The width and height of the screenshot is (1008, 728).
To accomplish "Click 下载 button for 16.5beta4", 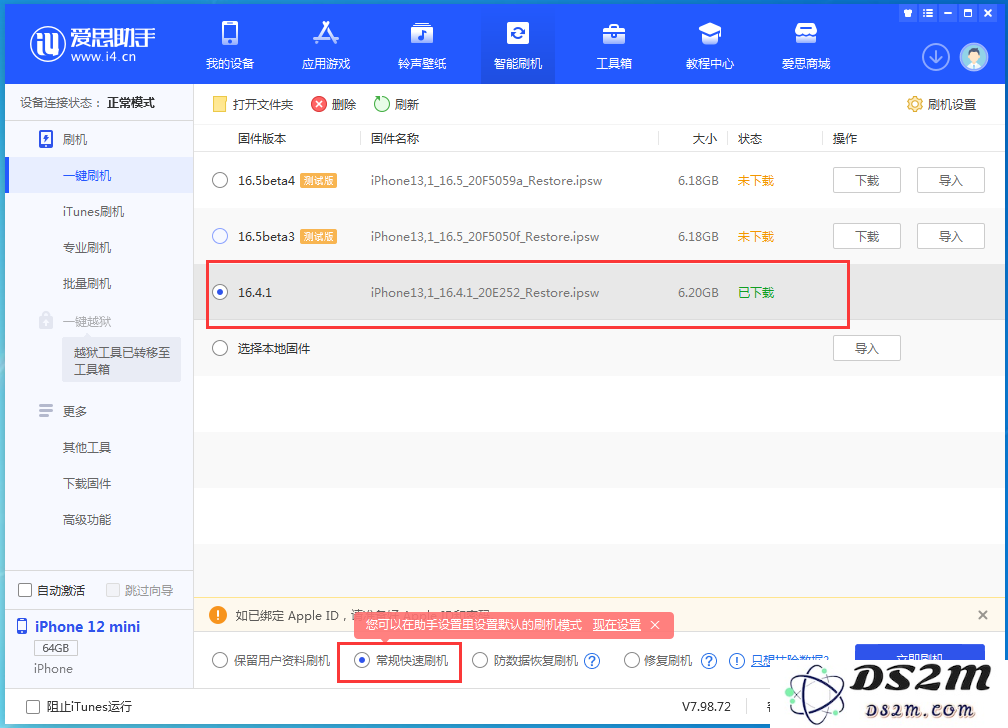I will pyautogui.click(x=867, y=180).
